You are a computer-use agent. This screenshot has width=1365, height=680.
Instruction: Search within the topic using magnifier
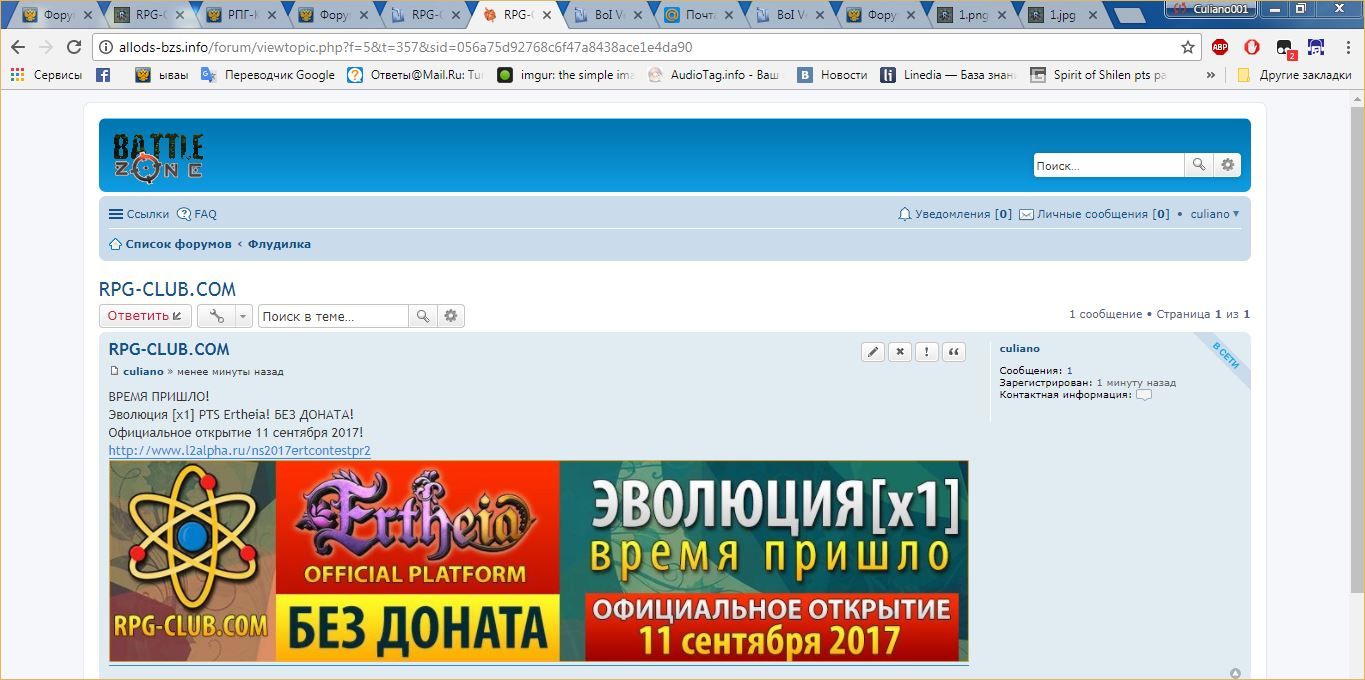tap(423, 316)
